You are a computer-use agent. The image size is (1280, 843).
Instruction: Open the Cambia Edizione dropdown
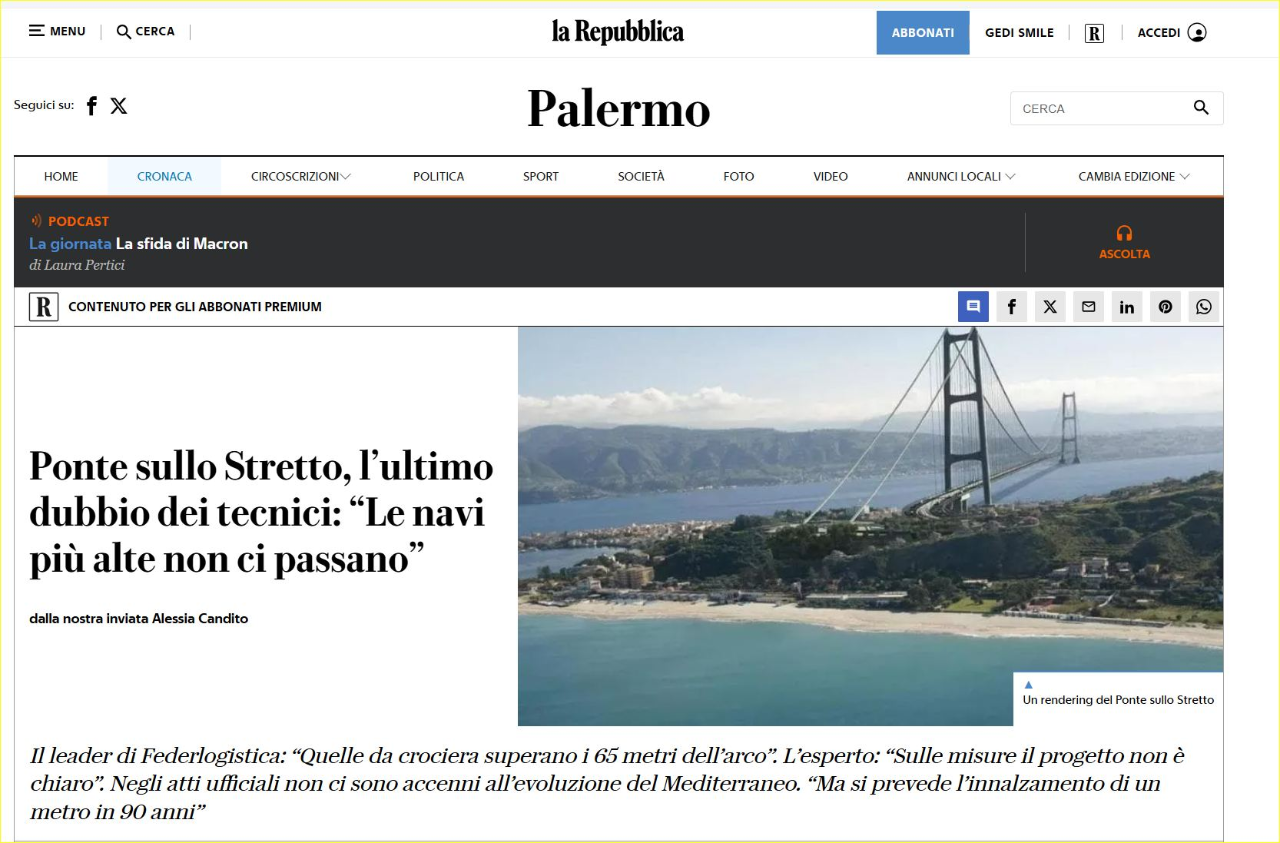click(x=1134, y=176)
